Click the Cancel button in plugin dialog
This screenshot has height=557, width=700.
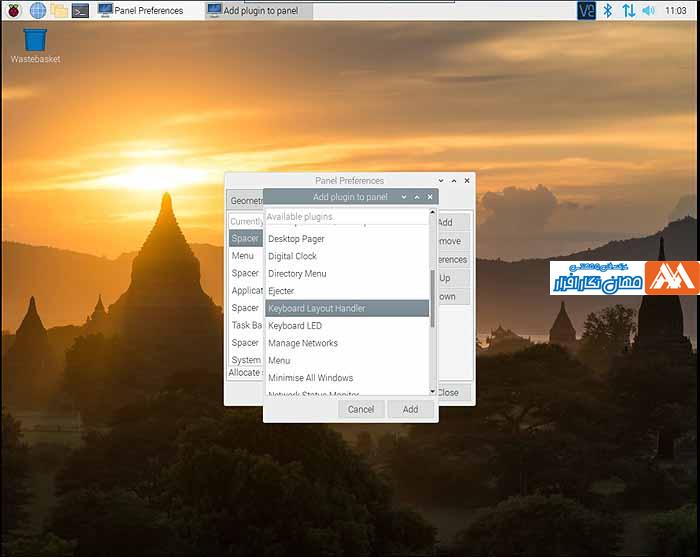click(361, 409)
